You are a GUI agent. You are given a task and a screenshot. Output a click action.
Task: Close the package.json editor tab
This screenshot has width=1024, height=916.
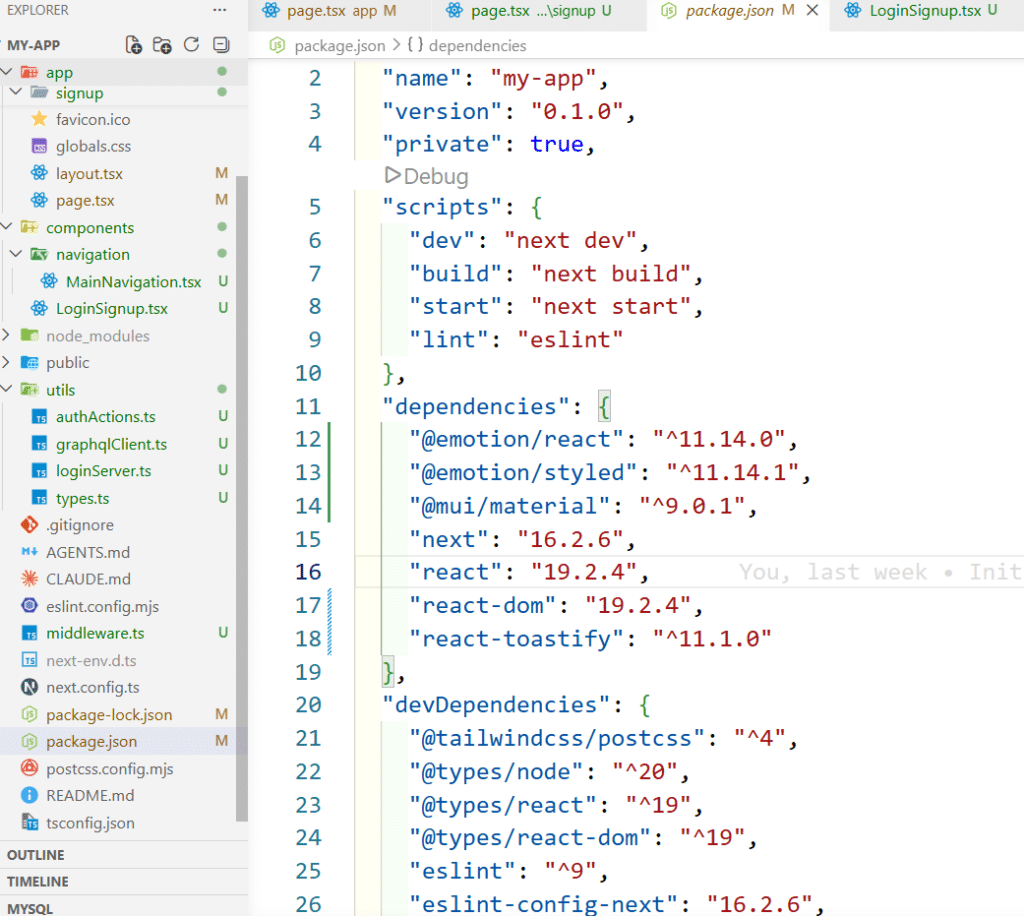click(812, 10)
